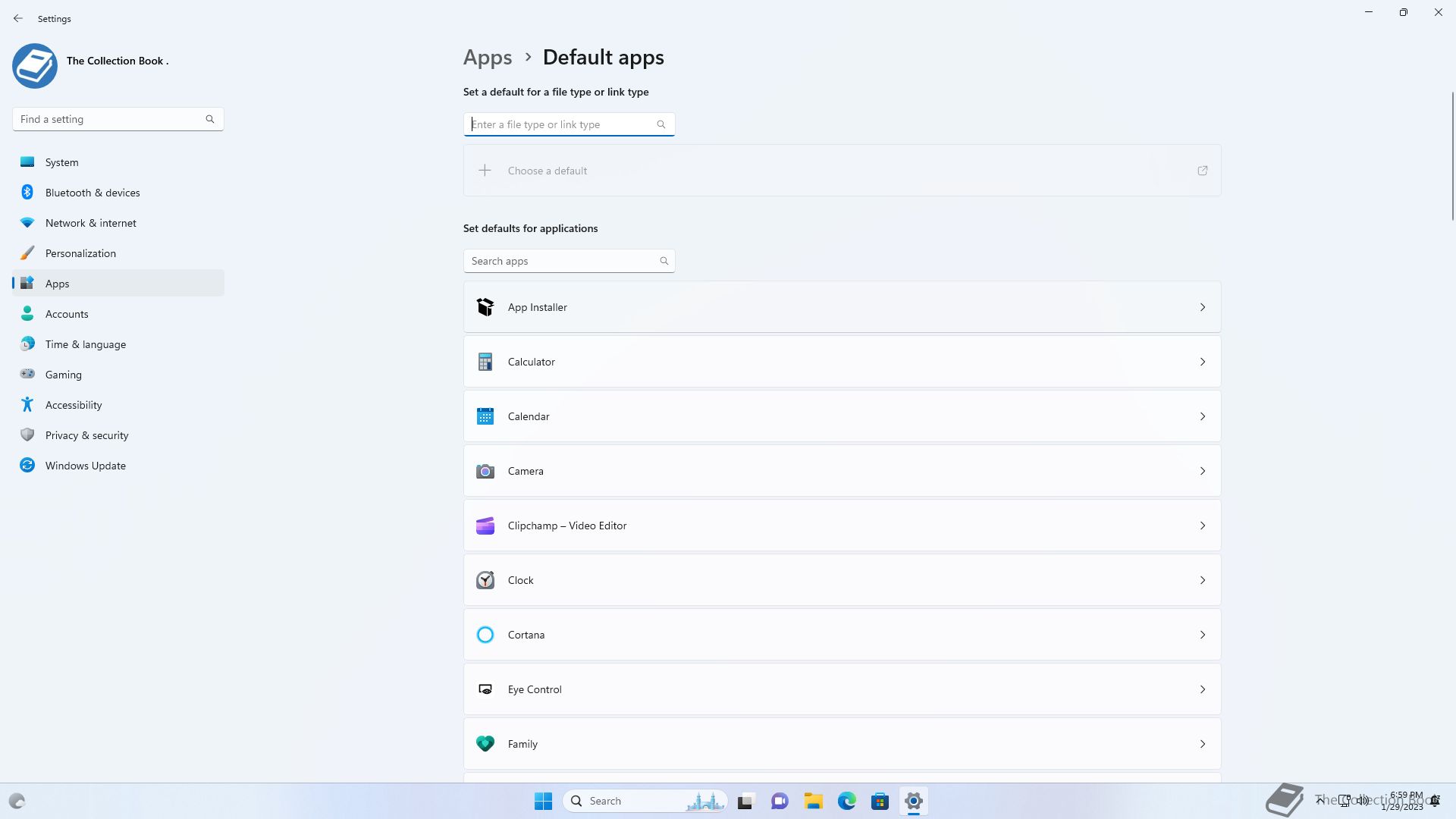Expand the Calculator row chevron
The width and height of the screenshot is (1456, 819).
point(1203,362)
